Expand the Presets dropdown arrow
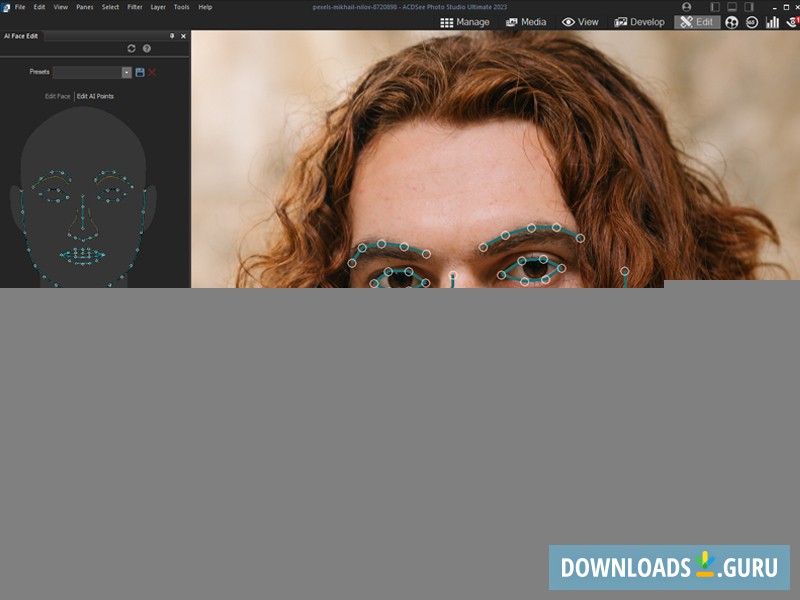Viewport: 800px width, 600px height. coord(127,72)
